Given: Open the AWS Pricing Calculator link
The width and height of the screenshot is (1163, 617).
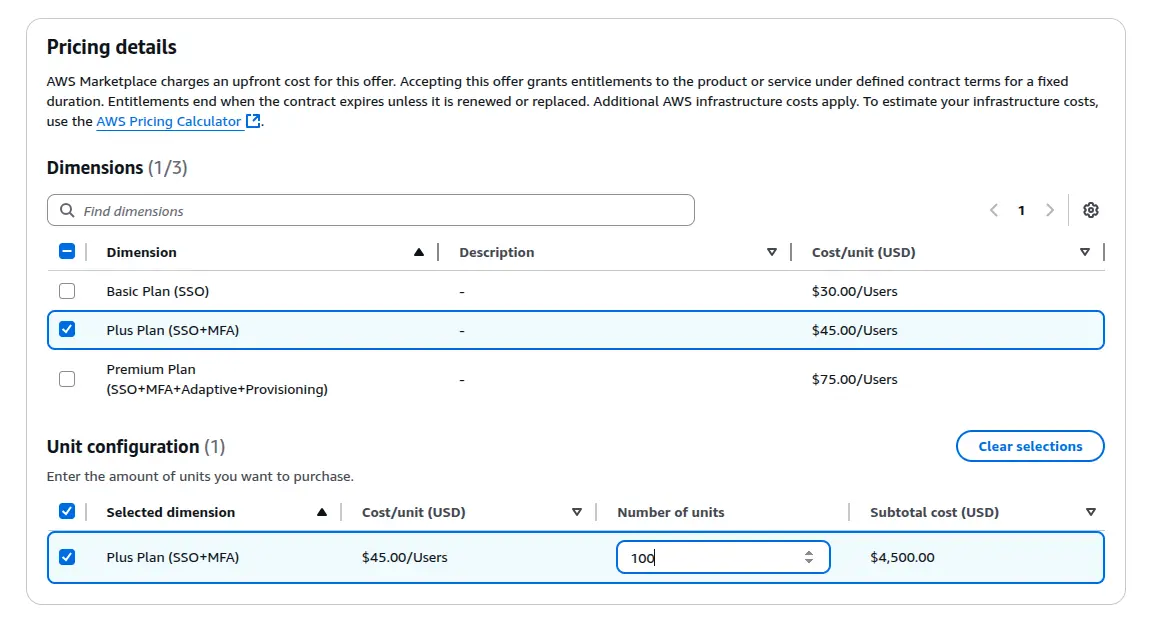Looking at the screenshot, I should pyautogui.click(x=166, y=120).
